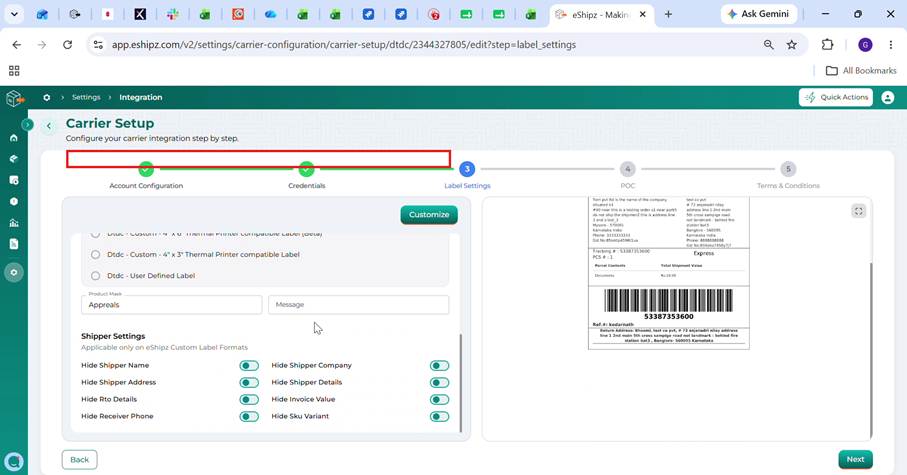Jump to POC step 4
907x475 pixels.
click(x=628, y=169)
